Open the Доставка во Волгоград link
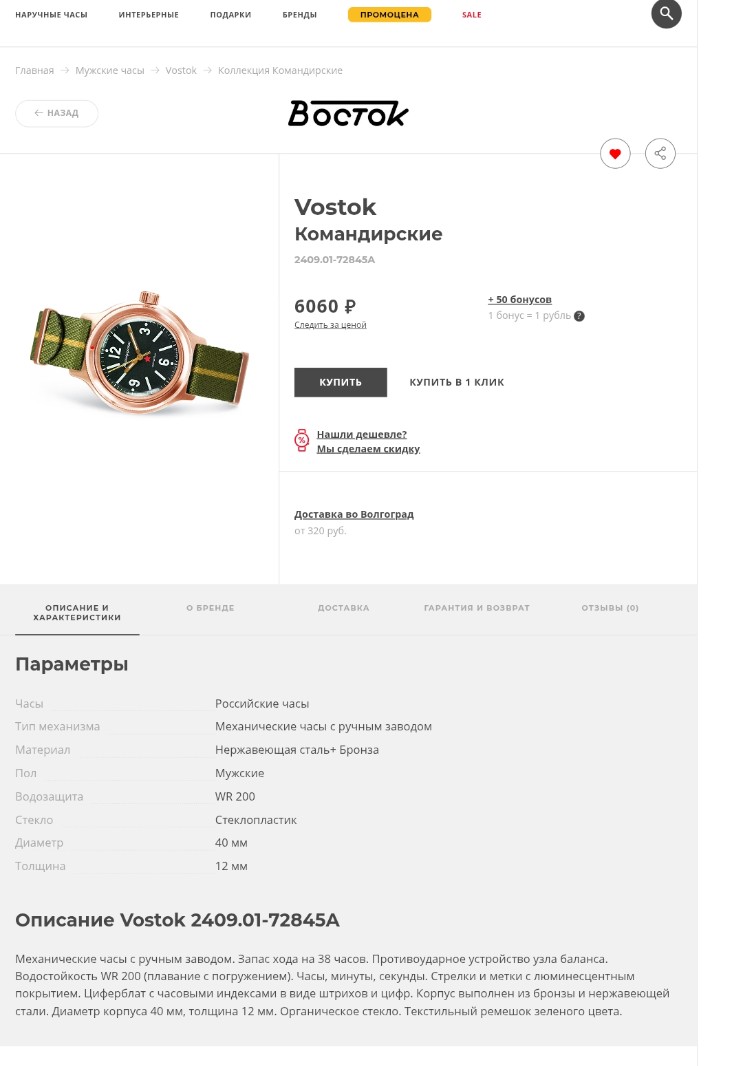The height and width of the screenshot is (1066, 743). coord(354,515)
